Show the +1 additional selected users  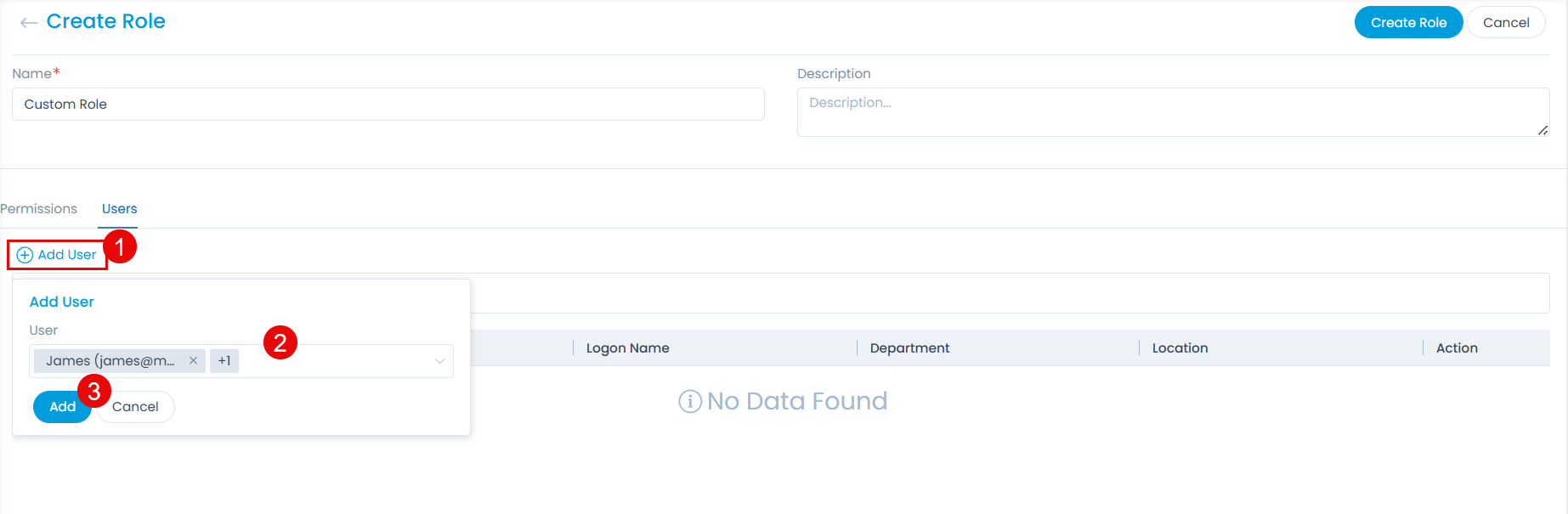click(224, 361)
